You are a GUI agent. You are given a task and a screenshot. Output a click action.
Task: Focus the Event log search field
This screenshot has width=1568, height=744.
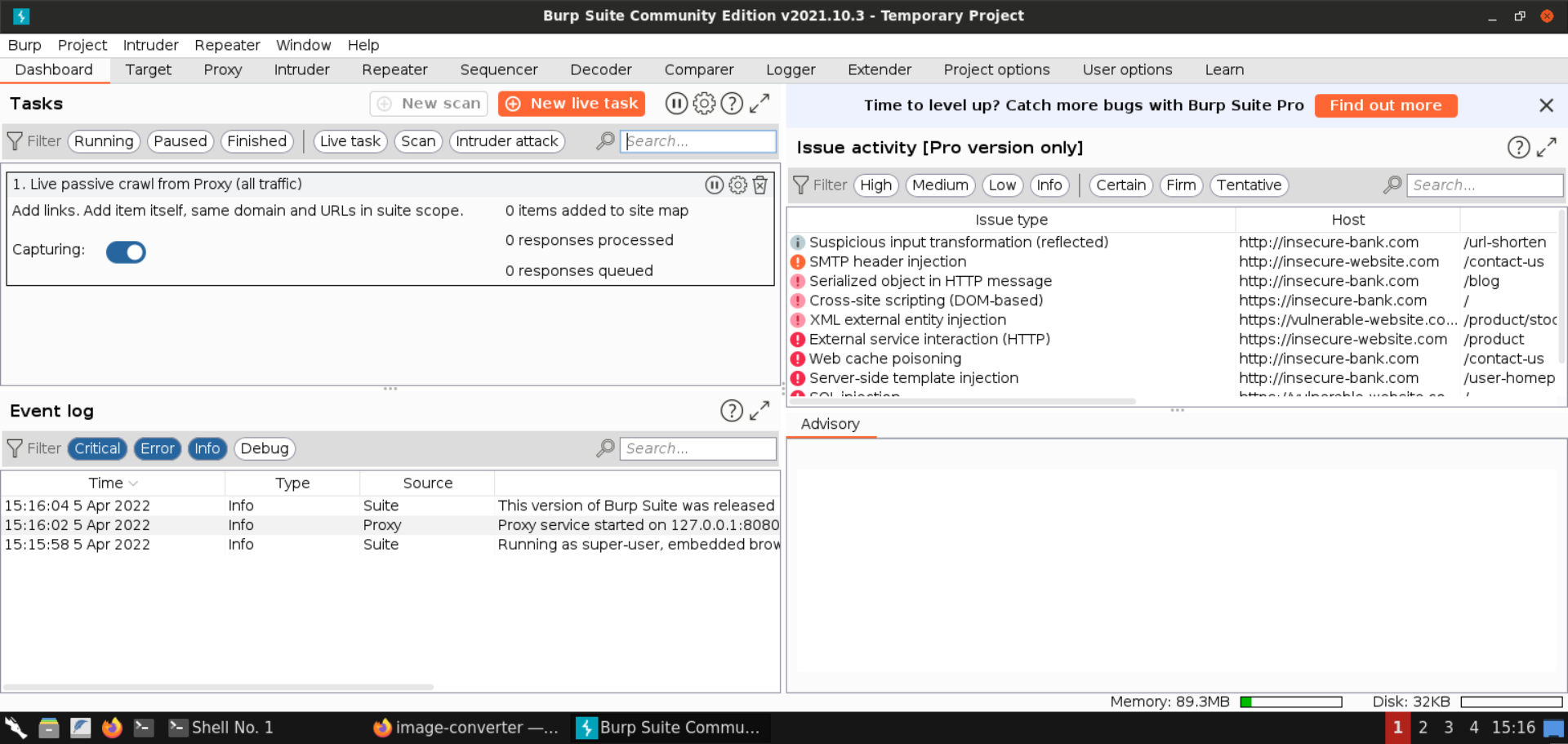pos(698,448)
